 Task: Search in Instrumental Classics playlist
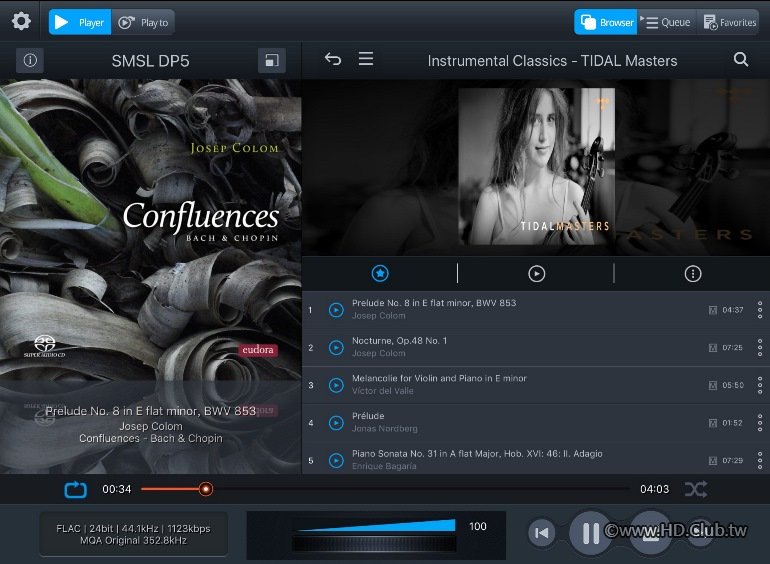coord(741,60)
